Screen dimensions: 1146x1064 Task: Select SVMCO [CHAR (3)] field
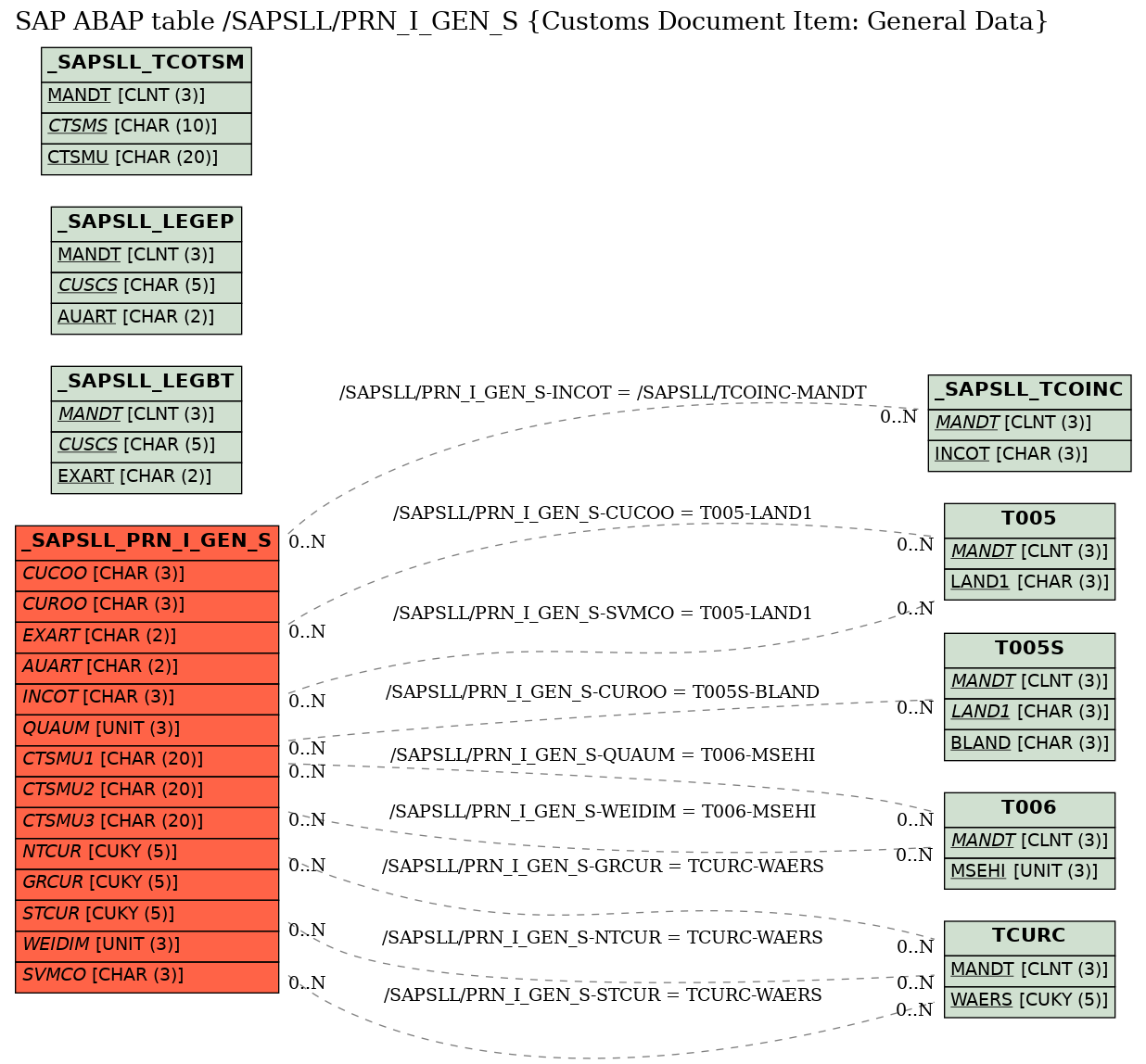pyautogui.click(x=146, y=977)
